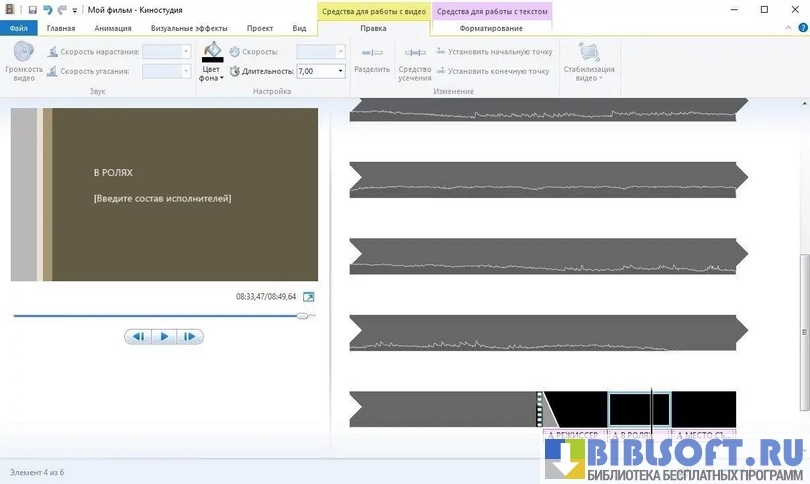Click Set end point (Установить конечную точку)
The width and height of the screenshot is (810, 484).
pos(492,71)
